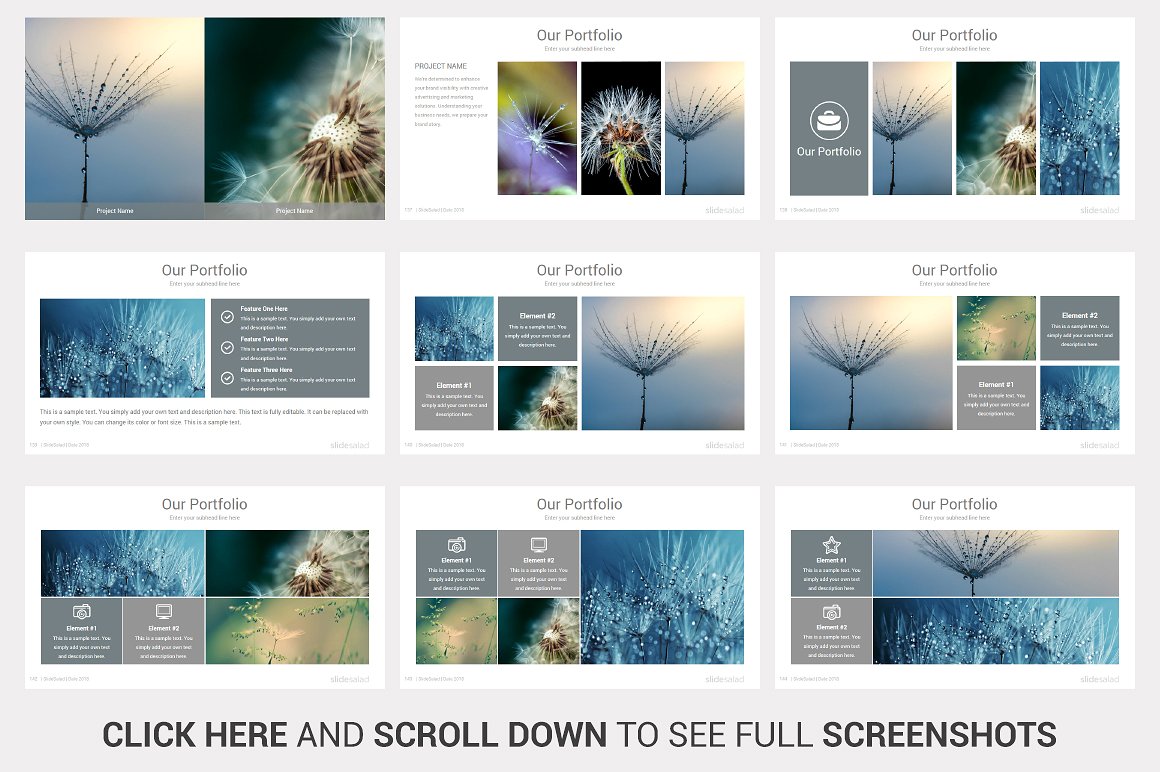Click the monitor icon left of the green grass photo
The width and height of the screenshot is (1160, 772).
164,611
